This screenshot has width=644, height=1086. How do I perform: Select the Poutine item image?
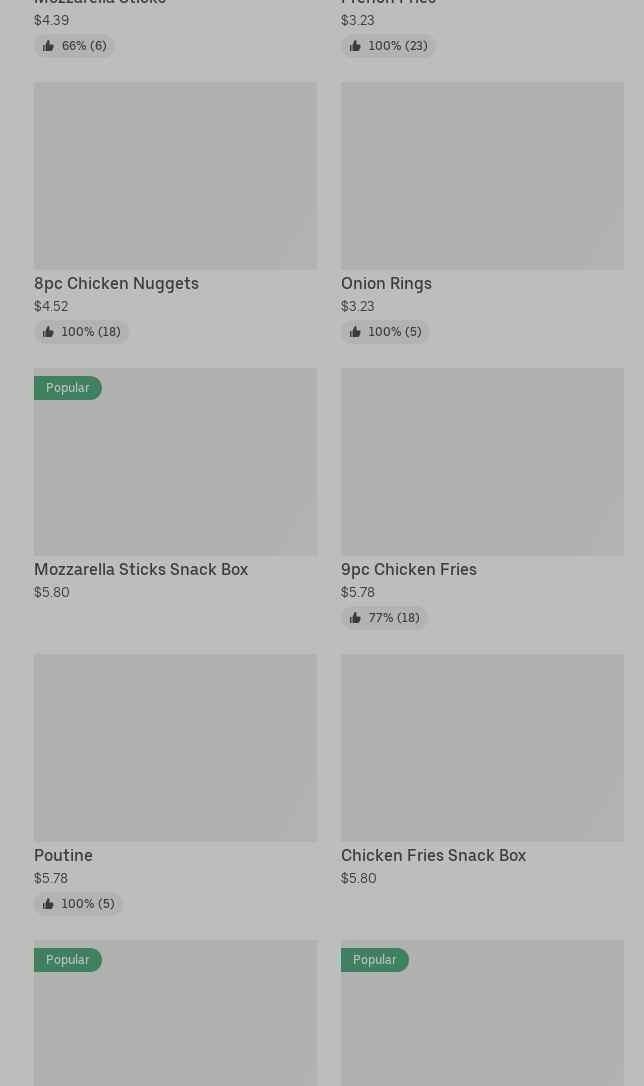coord(175,747)
